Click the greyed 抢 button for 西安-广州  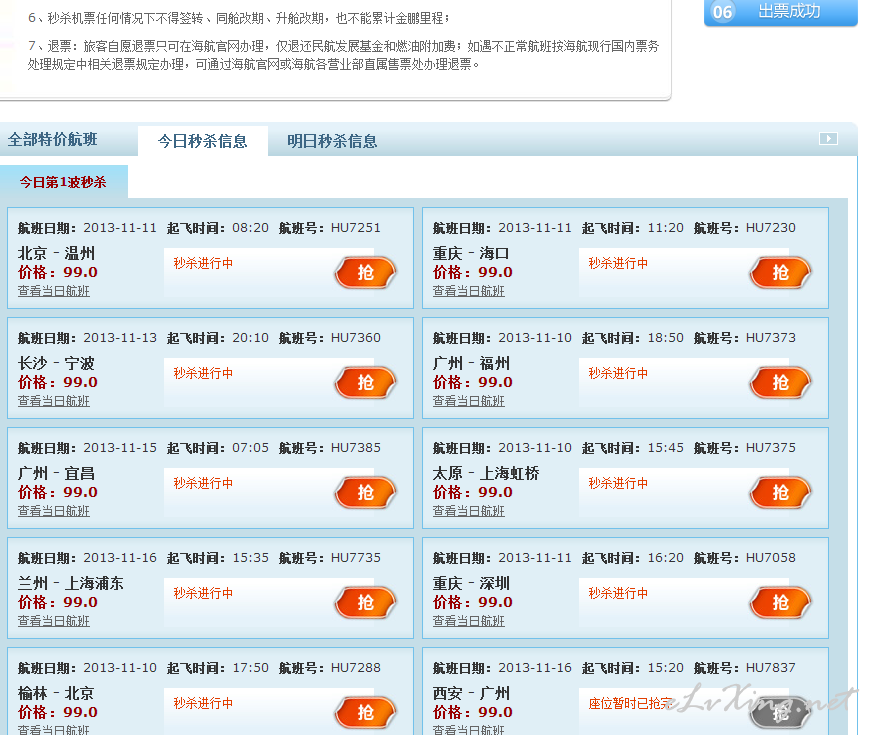point(780,712)
